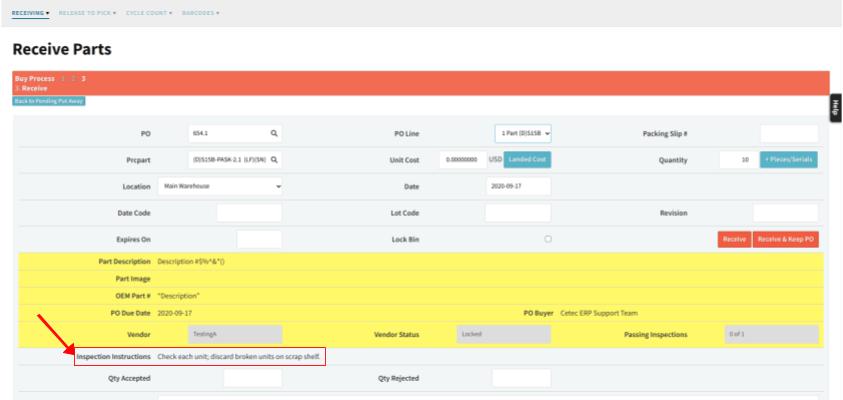Image resolution: width=843 pixels, height=400 pixels.
Task: Open the Location dropdown
Action: click(220, 186)
